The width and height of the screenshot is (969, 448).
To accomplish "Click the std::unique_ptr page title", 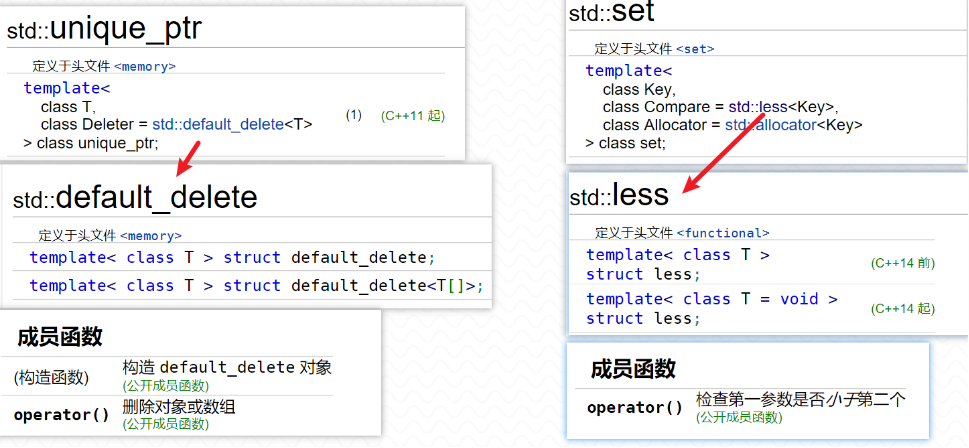I will [104, 29].
